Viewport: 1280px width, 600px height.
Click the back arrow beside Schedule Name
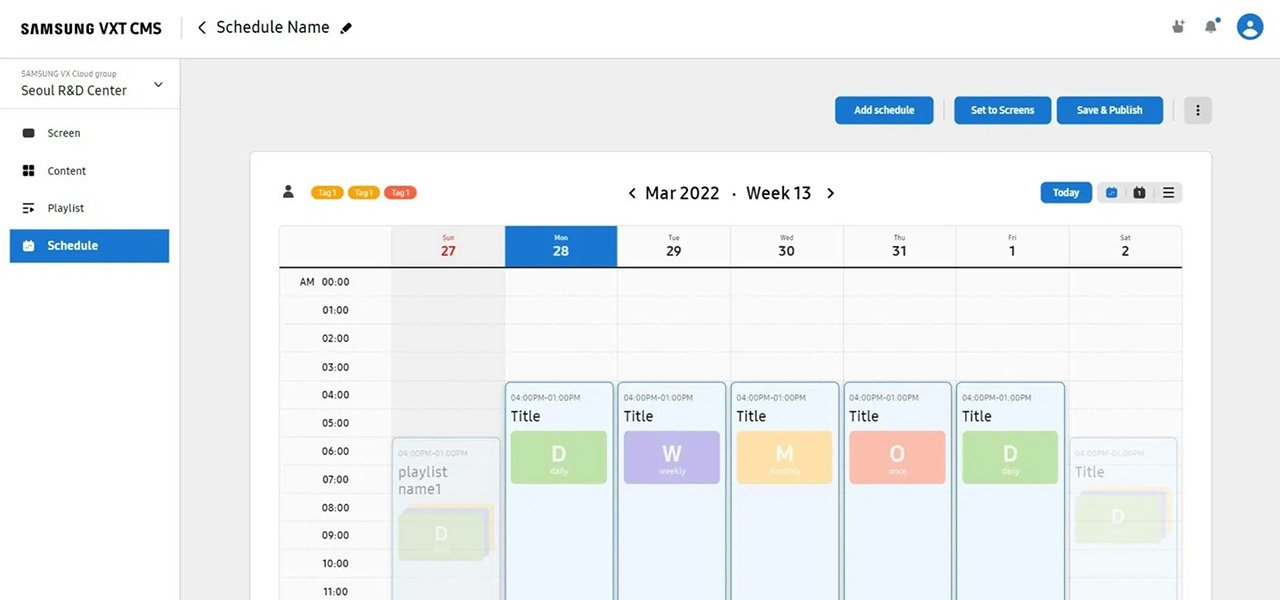click(202, 28)
